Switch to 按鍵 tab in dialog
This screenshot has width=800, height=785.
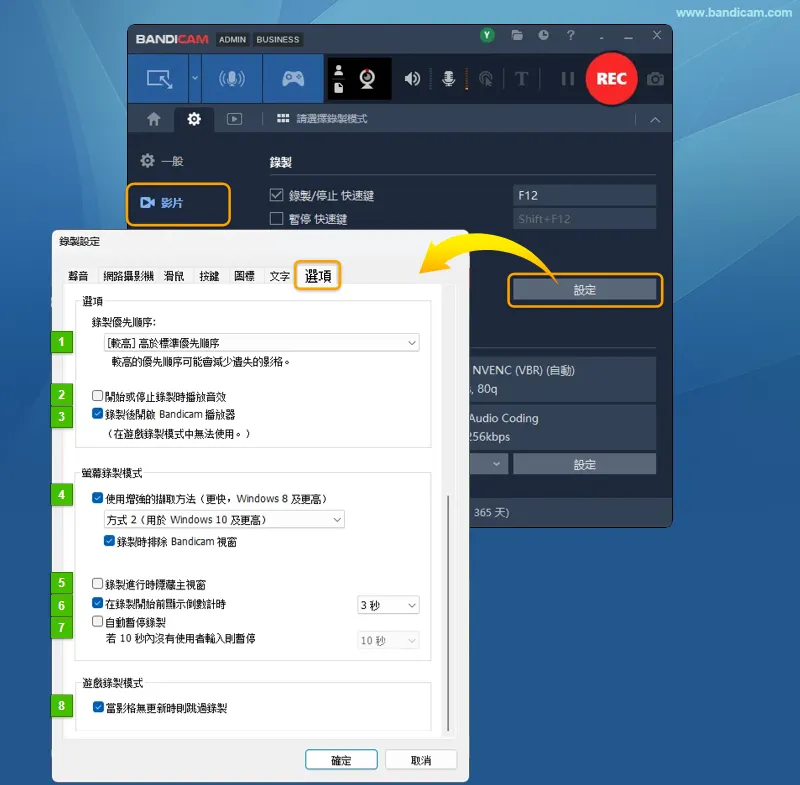(209, 276)
